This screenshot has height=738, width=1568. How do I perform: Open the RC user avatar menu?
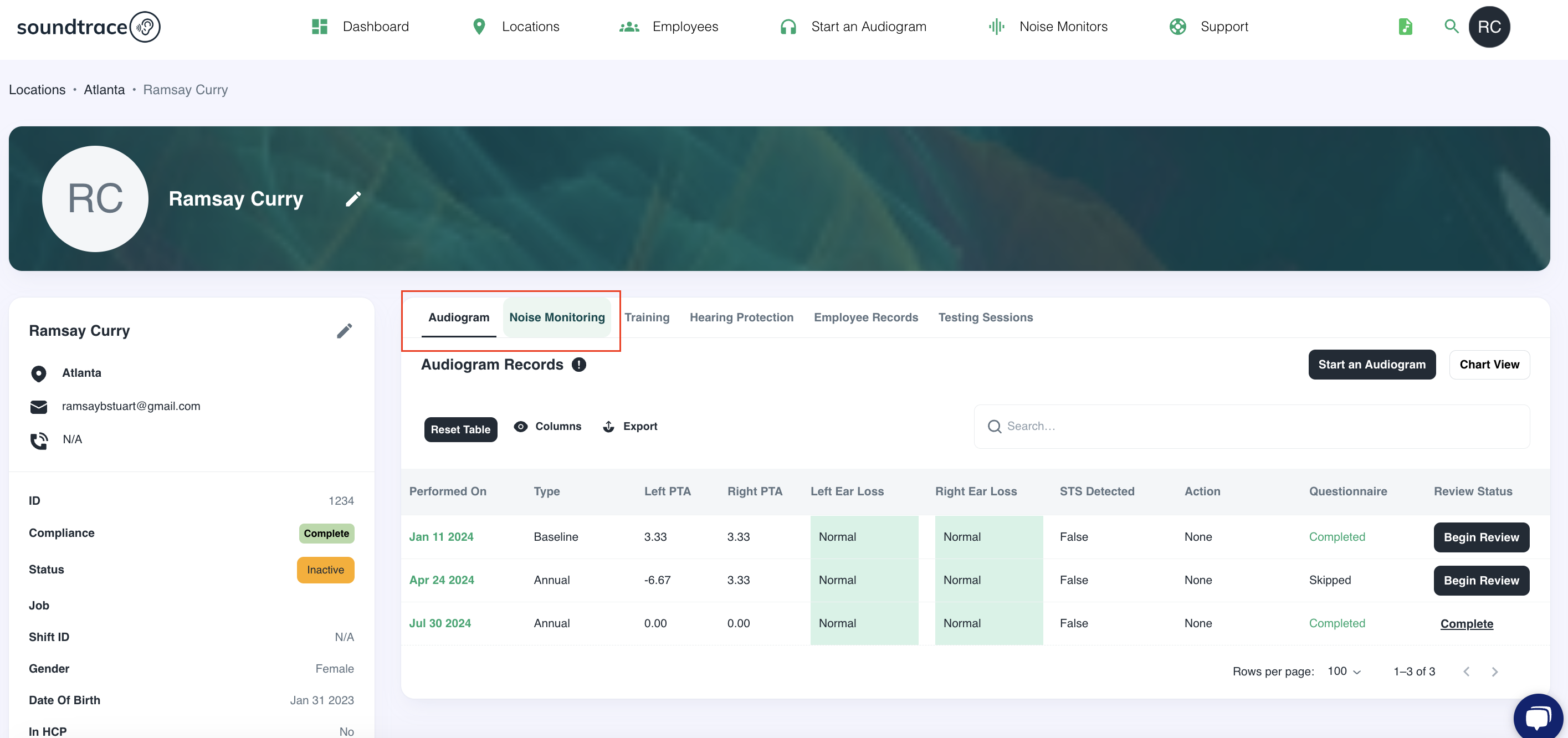point(1489,27)
